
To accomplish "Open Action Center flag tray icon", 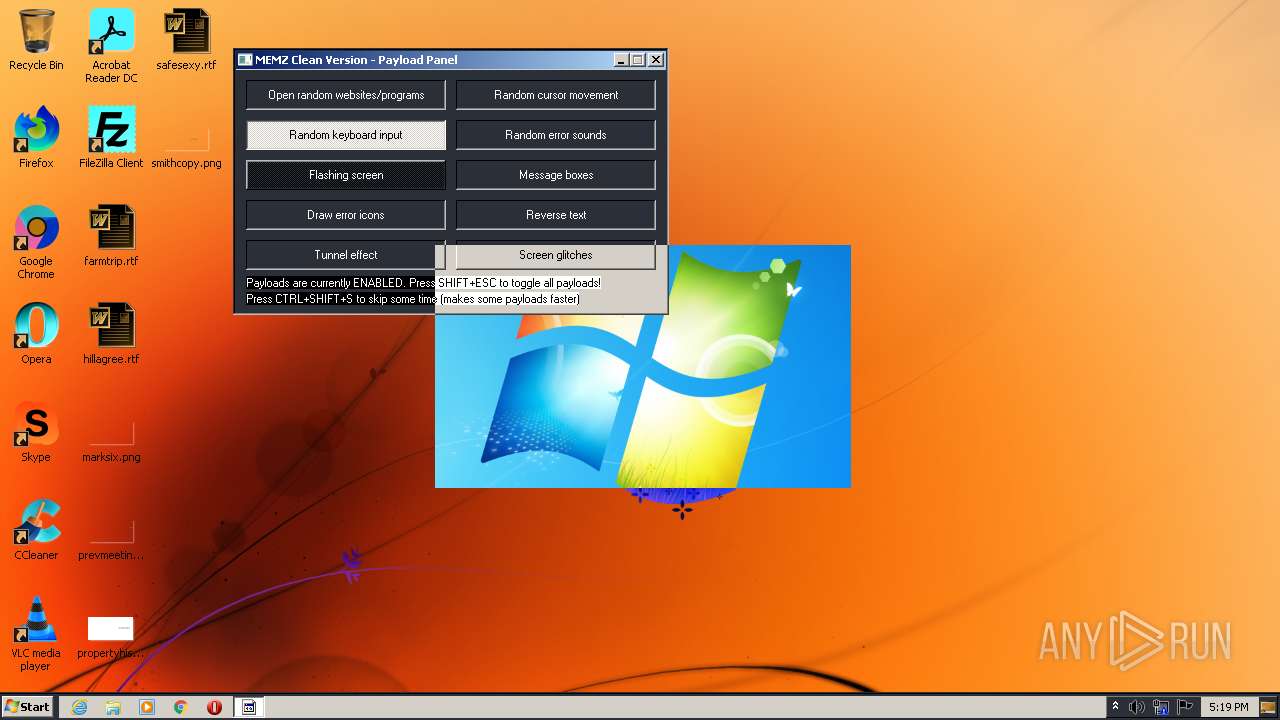I will click(x=1185, y=707).
